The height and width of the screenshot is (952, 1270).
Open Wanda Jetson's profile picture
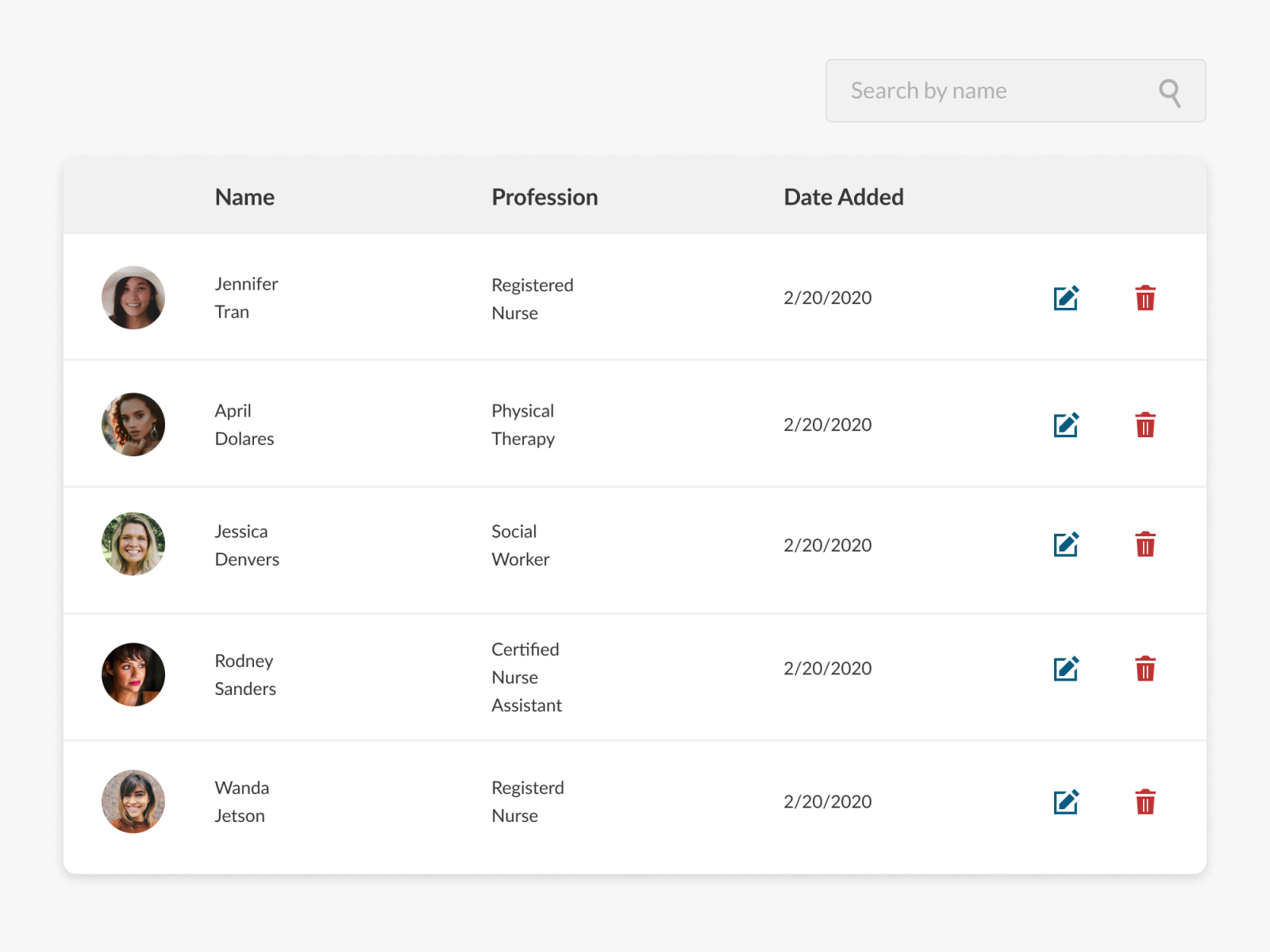(x=133, y=801)
